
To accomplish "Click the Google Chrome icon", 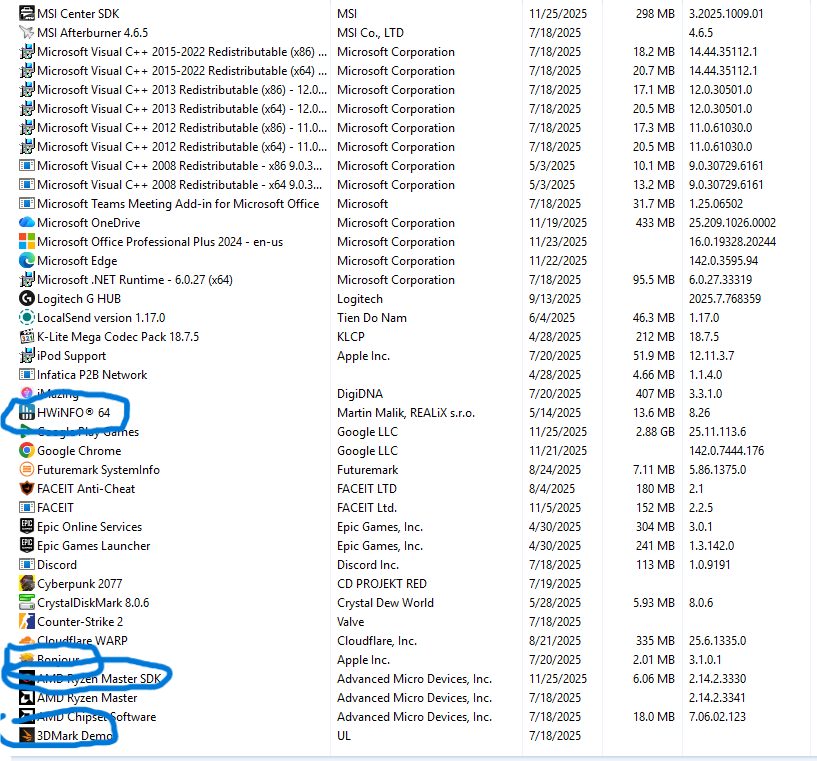I will click(27, 451).
